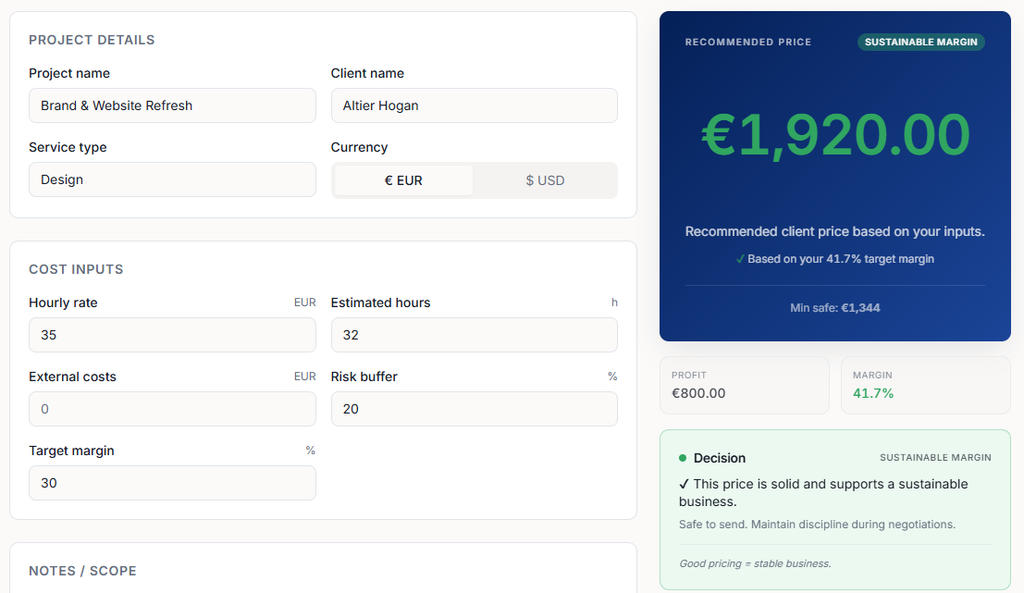Click the Notes / Scope section heading
The image size is (1024, 593).
pyautogui.click(x=82, y=571)
